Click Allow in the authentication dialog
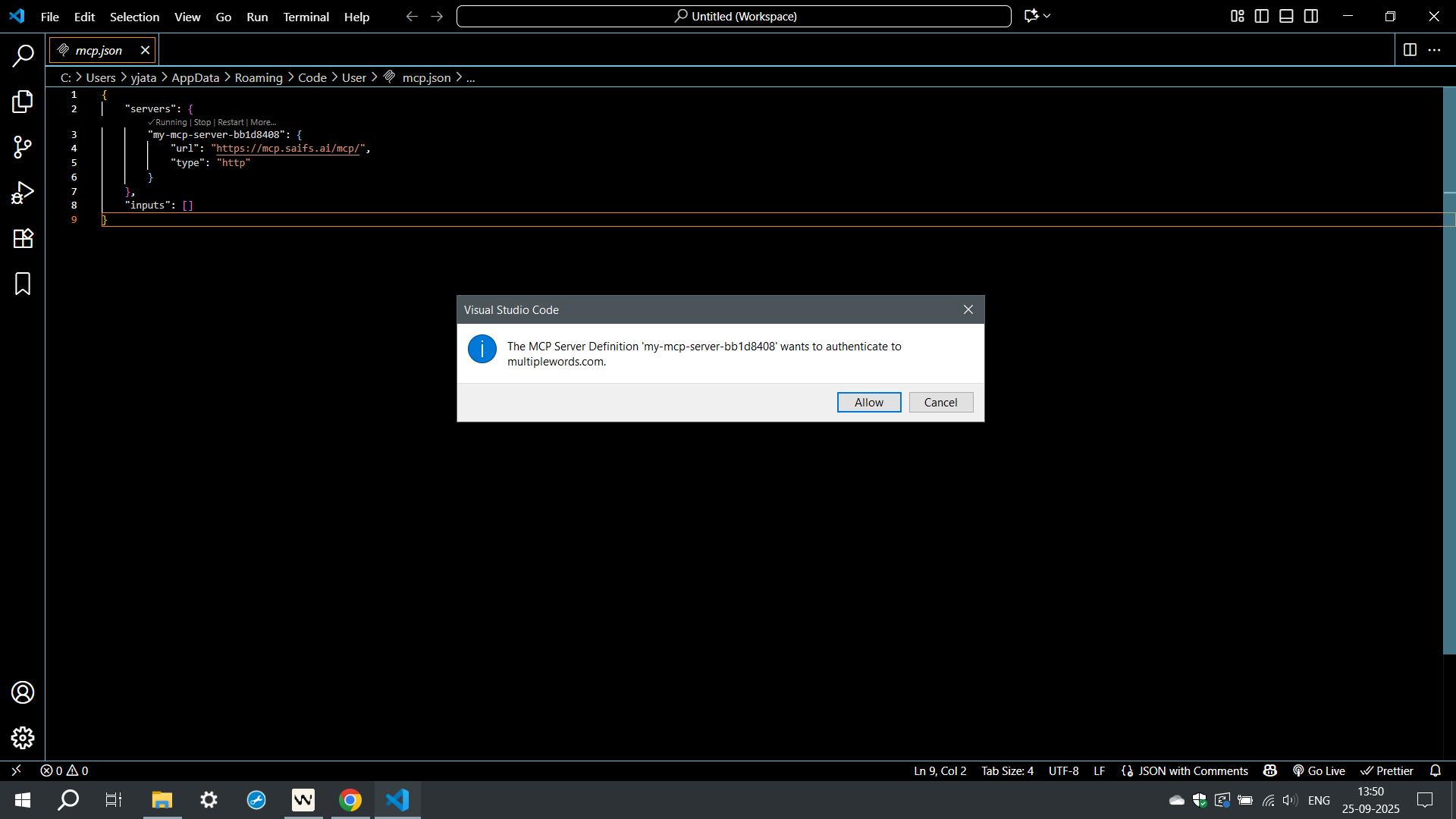 [868, 403]
